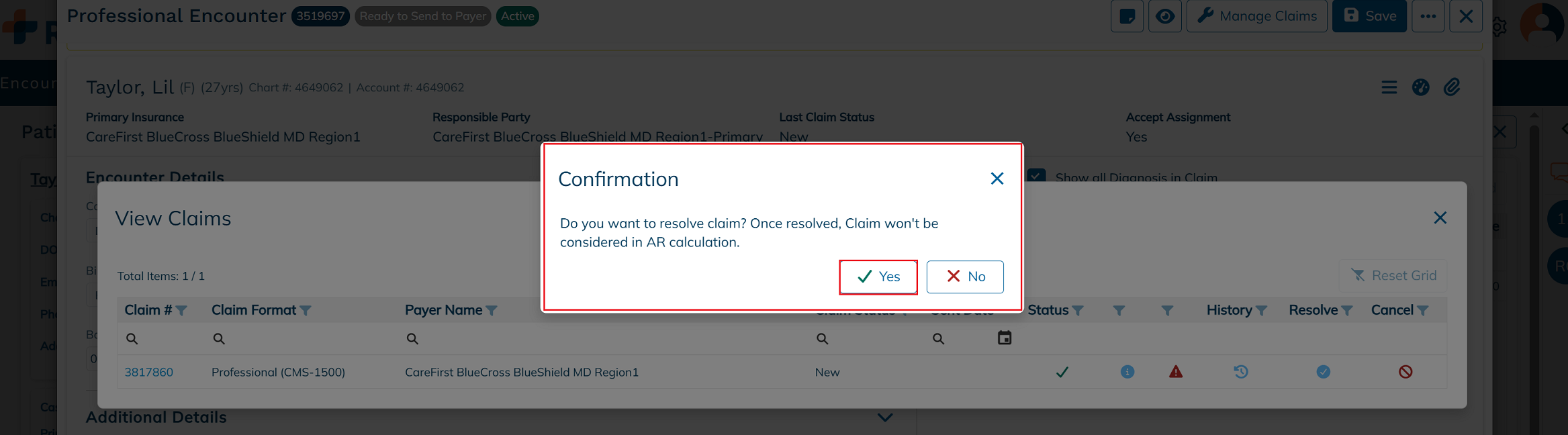
Task: Open the sticky note icon in header
Action: pyautogui.click(x=1127, y=16)
